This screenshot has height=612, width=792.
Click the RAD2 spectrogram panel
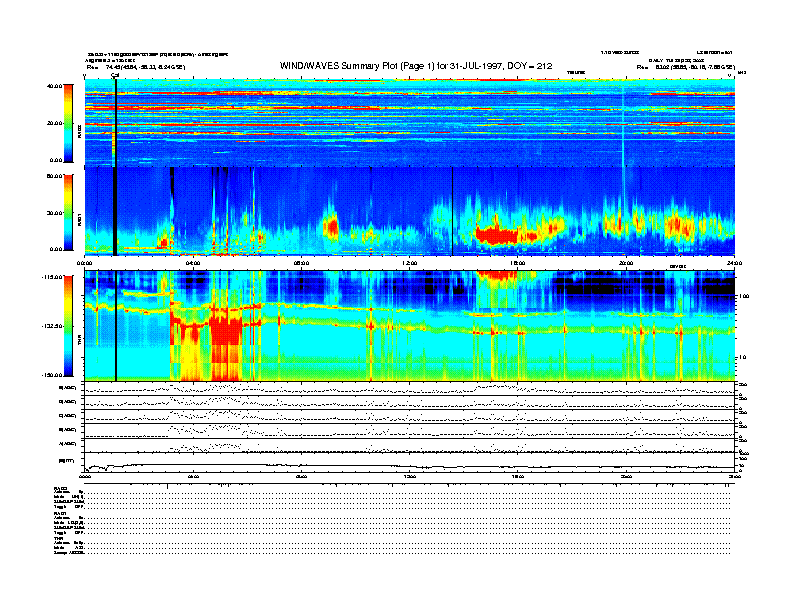coord(410,123)
